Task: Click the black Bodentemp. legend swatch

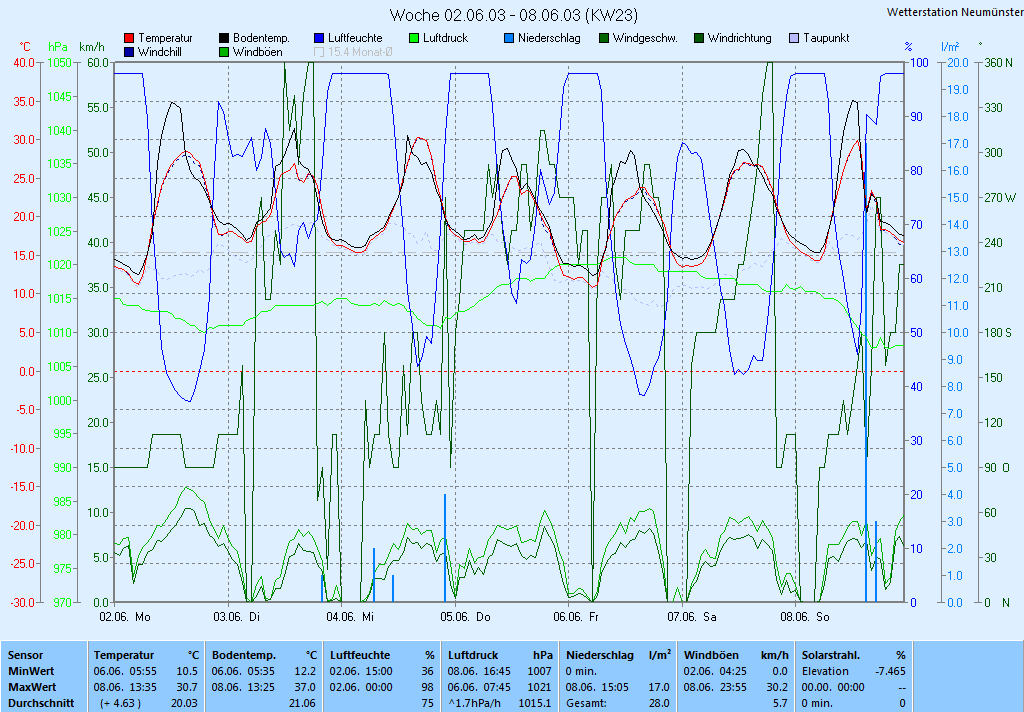Action: 224,38
